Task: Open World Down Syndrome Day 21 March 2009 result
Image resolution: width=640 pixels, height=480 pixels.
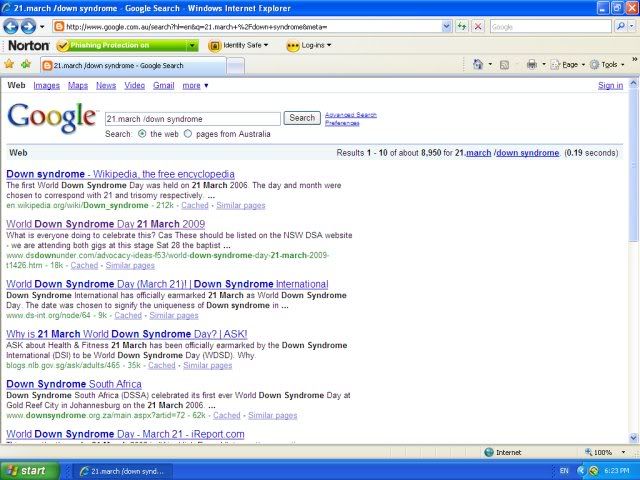Action: tap(106, 224)
